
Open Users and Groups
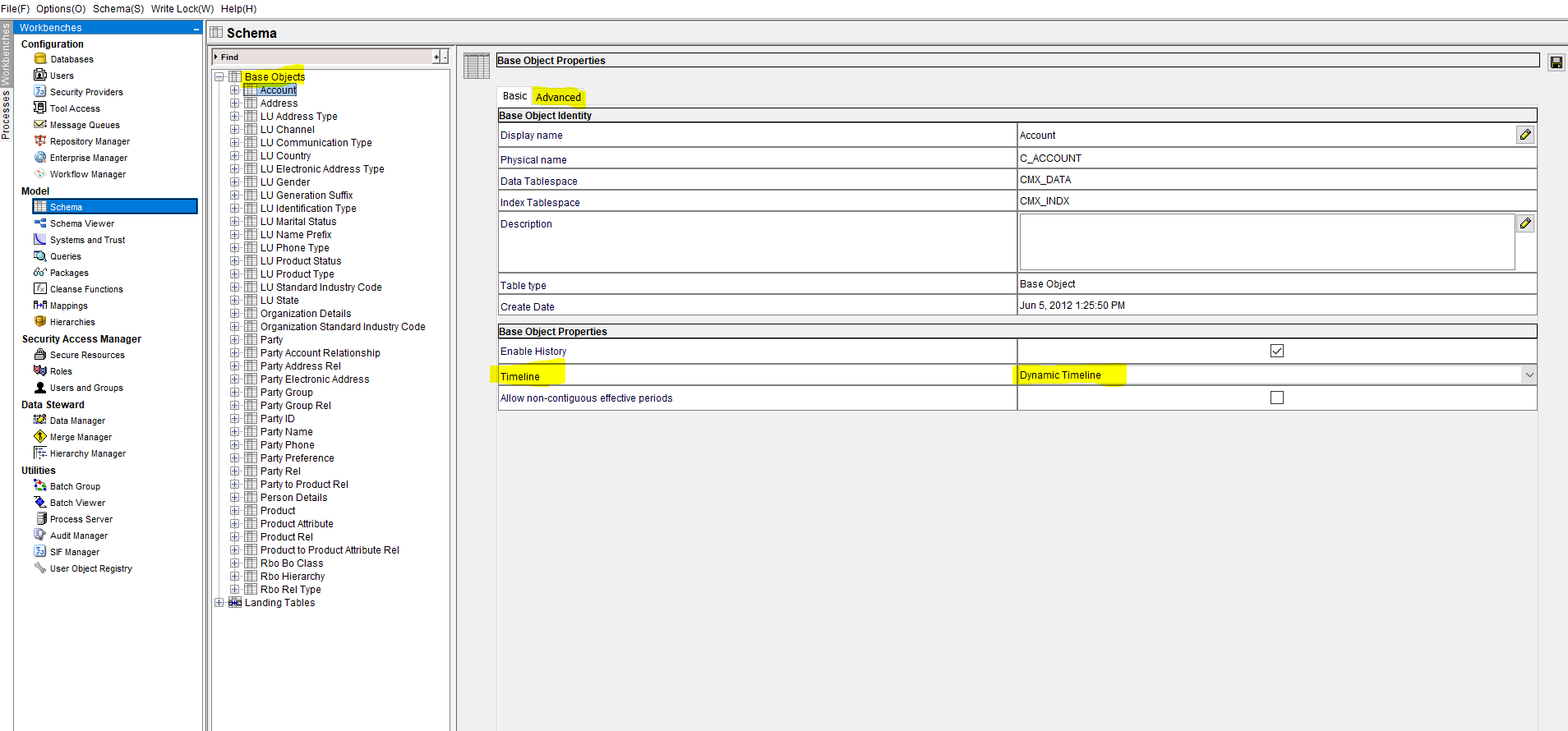click(86, 388)
